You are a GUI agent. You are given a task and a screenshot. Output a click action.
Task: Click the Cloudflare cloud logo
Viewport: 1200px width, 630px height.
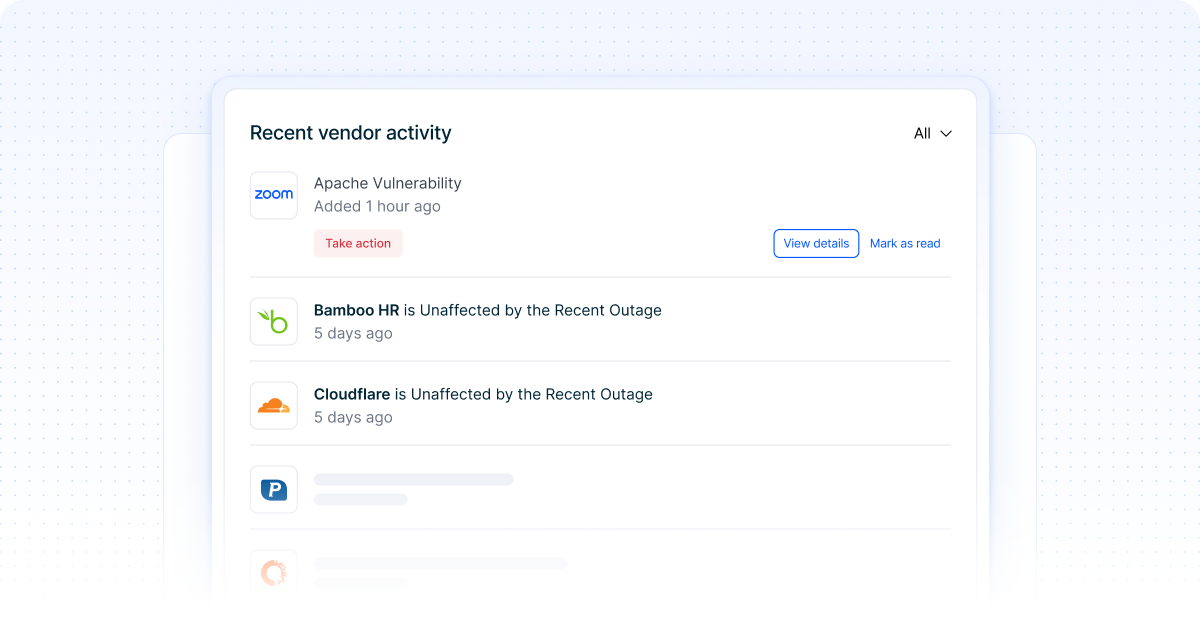273,406
